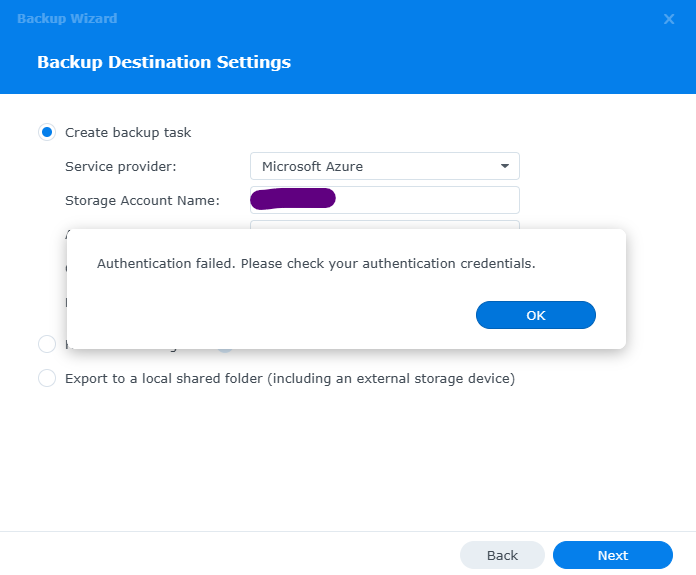
Task: Select the partially hidden middle radio option
Action: click(47, 344)
